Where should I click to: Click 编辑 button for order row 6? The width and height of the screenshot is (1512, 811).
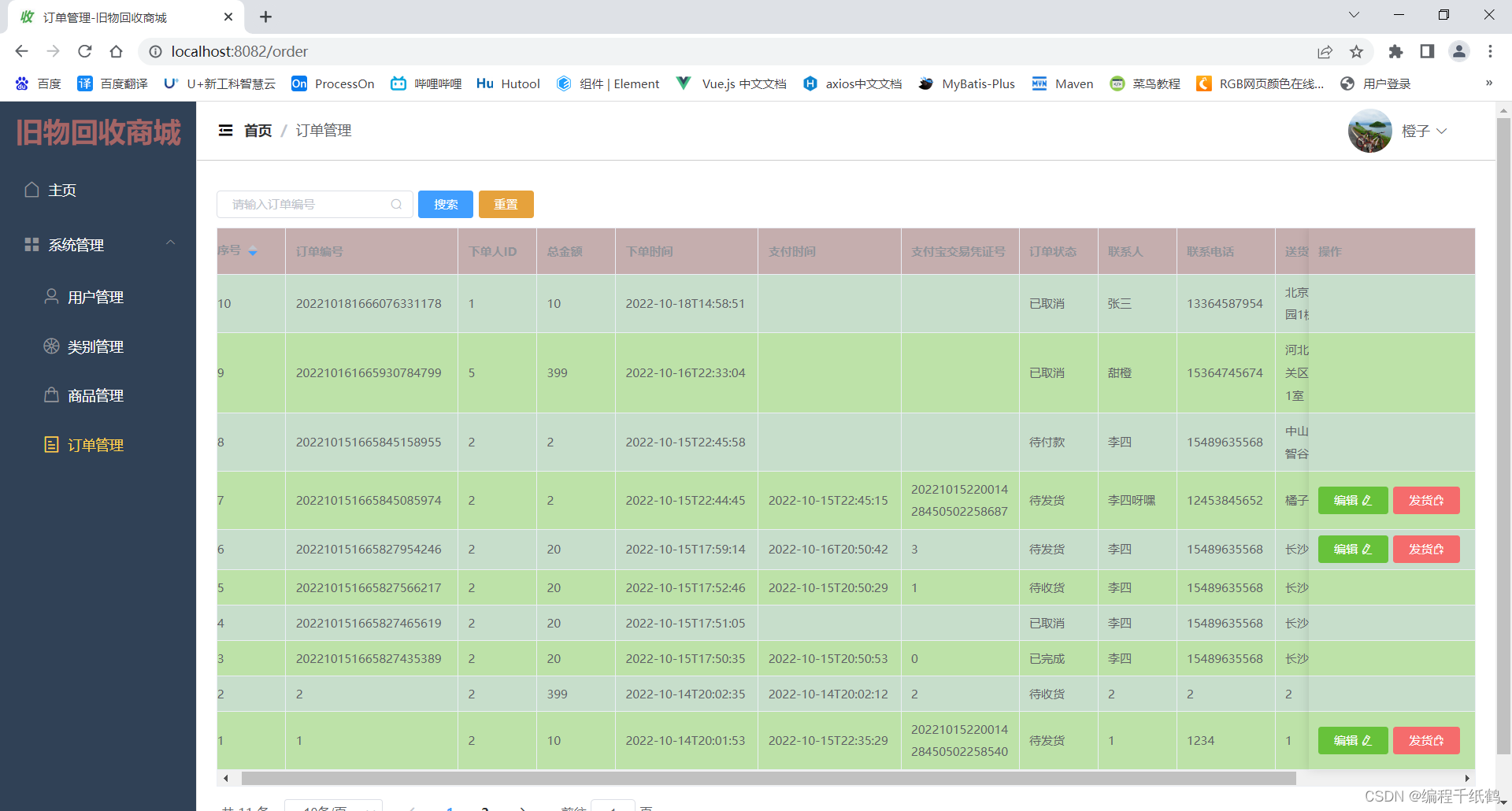click(1352, 549)
